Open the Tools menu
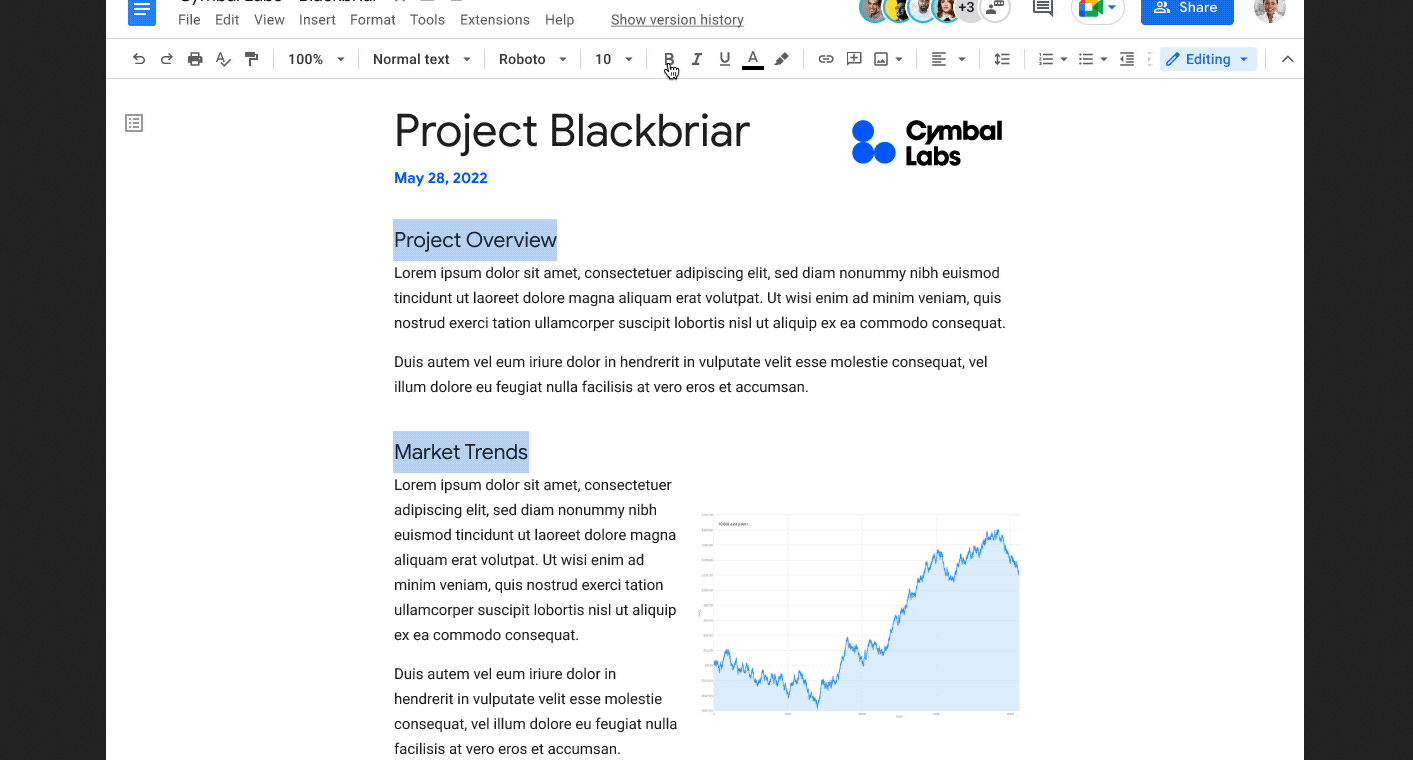The width and height of the screenshot is (1413, 760). pyautogui.click(x=428, y=20)
